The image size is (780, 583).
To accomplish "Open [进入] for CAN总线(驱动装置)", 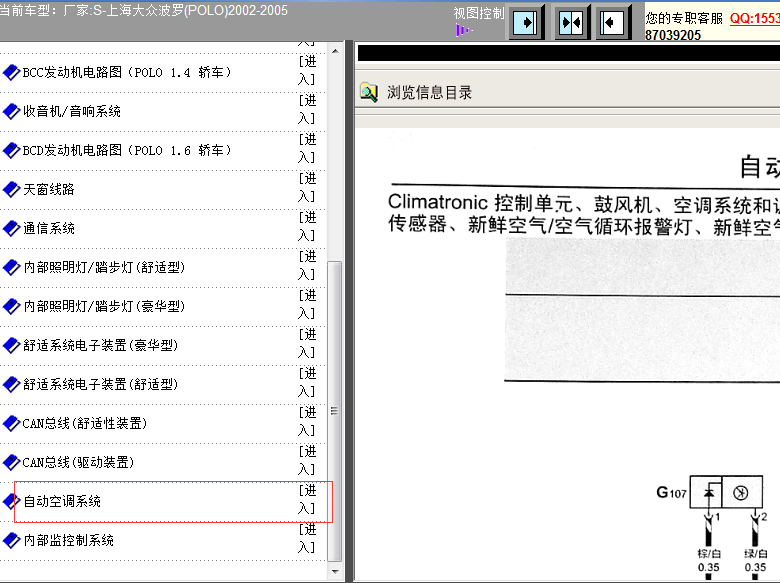I will 307,460.
